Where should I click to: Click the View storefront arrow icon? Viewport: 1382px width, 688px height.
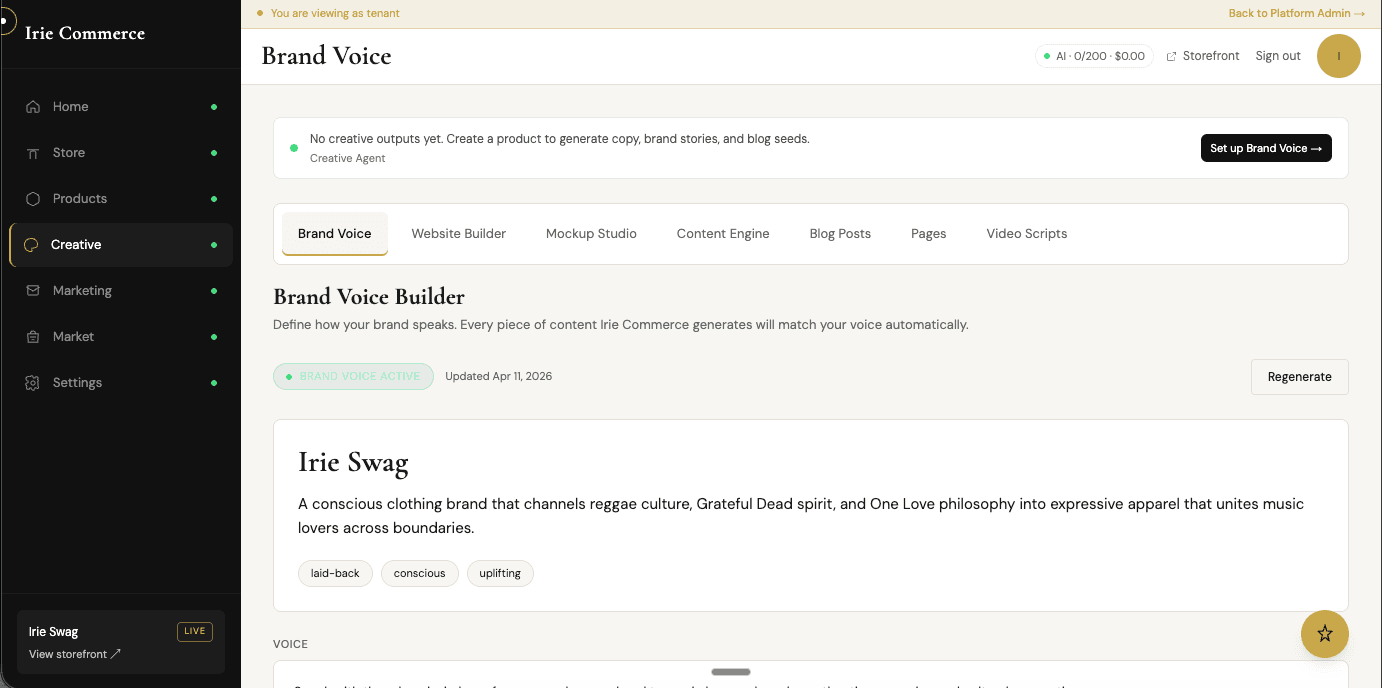(116, 654)
